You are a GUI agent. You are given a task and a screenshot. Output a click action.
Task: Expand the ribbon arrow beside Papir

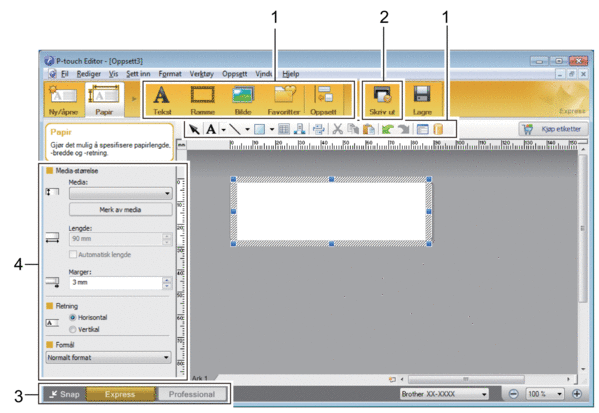tap(134, 99)
